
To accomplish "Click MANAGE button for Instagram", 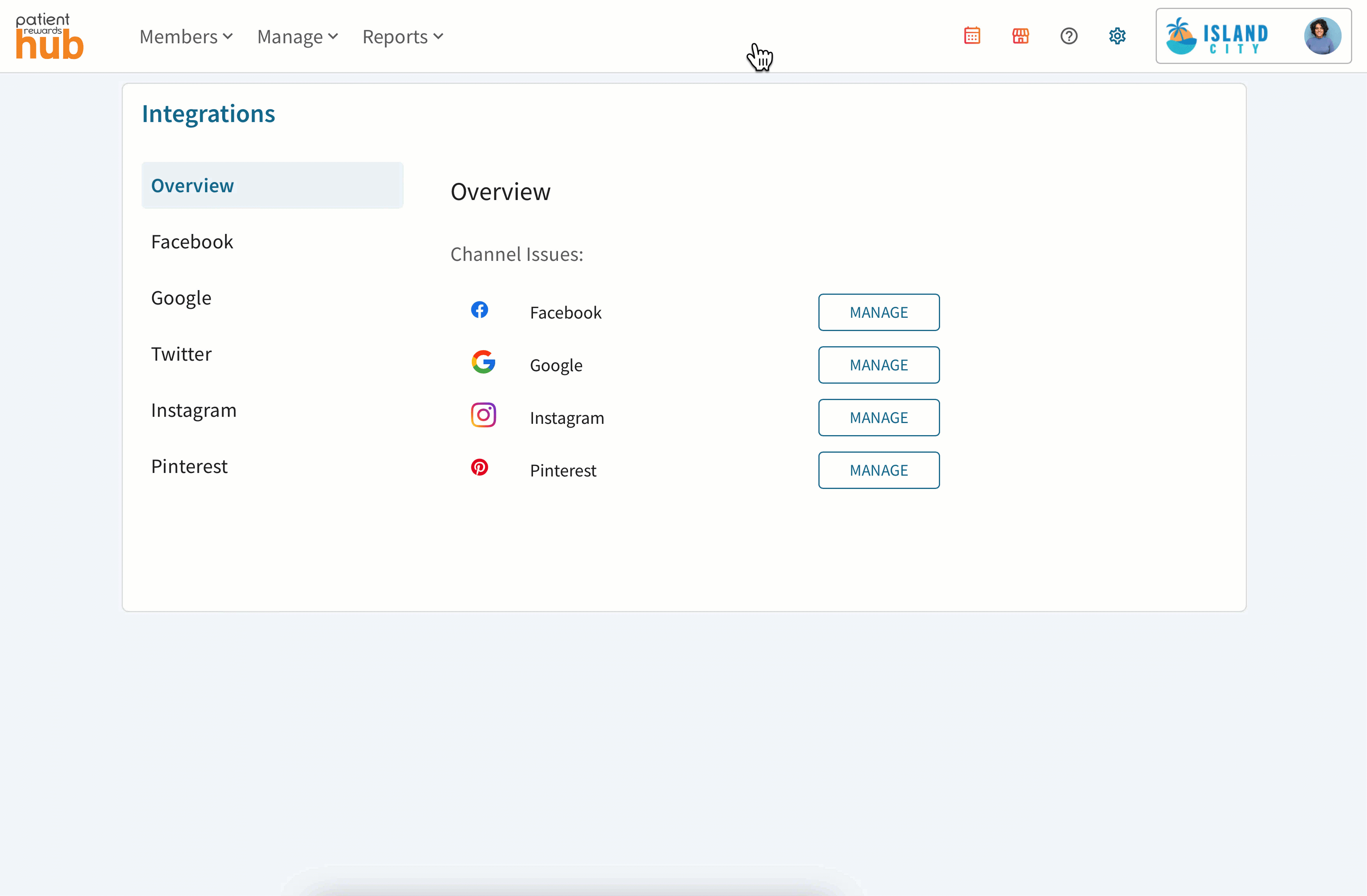I will (x=879, y=418).
